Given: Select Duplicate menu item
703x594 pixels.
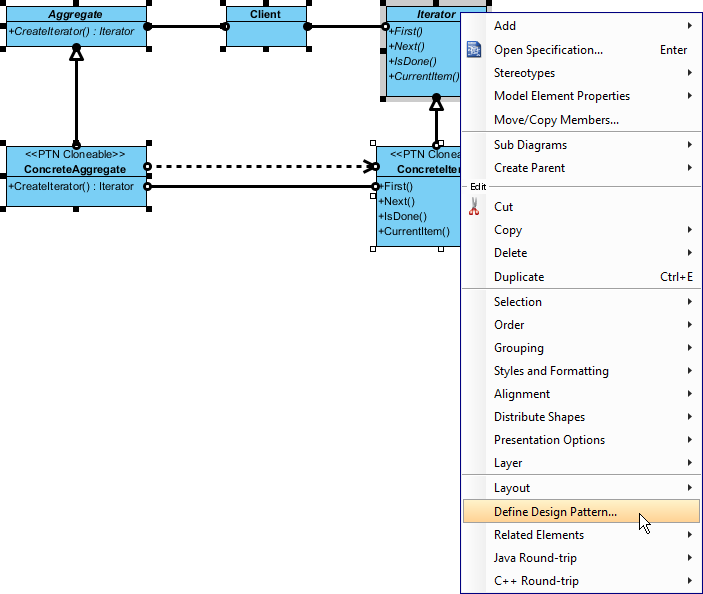Looking at the screenshot, I should click(x=581, y=277).
